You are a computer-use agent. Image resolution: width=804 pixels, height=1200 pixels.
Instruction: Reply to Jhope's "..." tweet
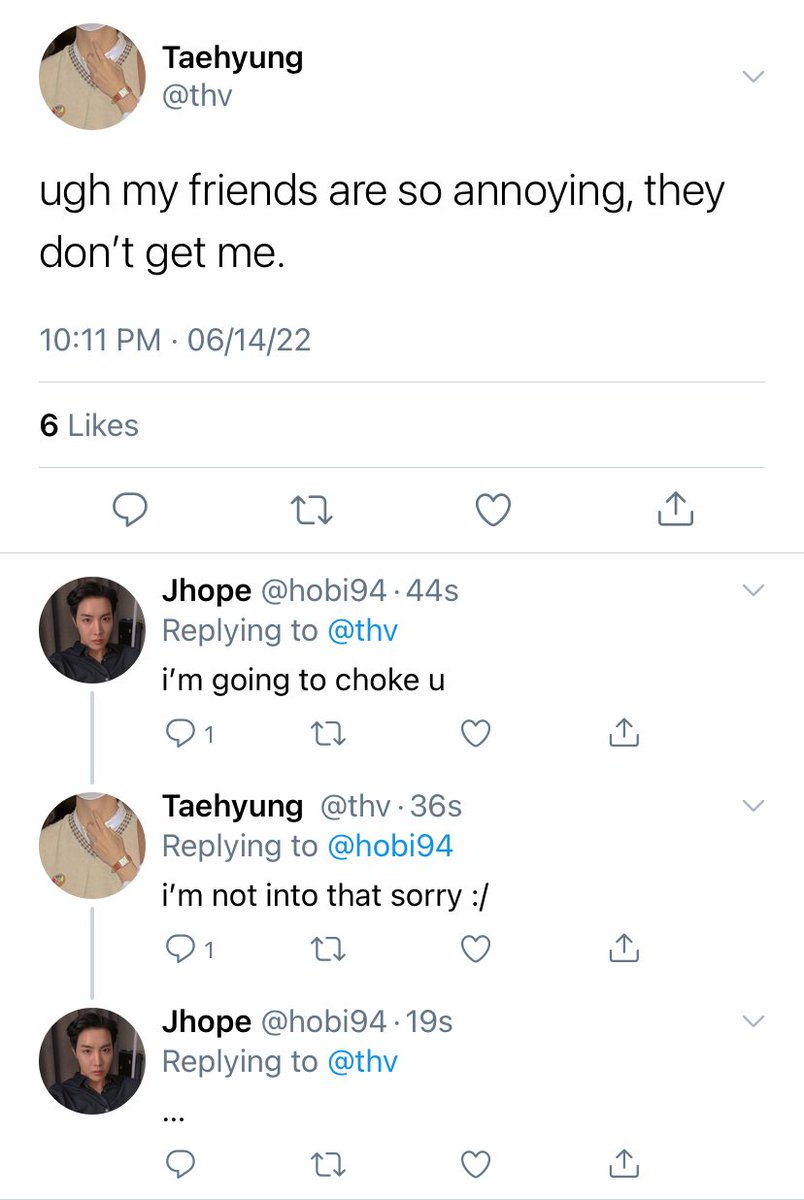179,1164
